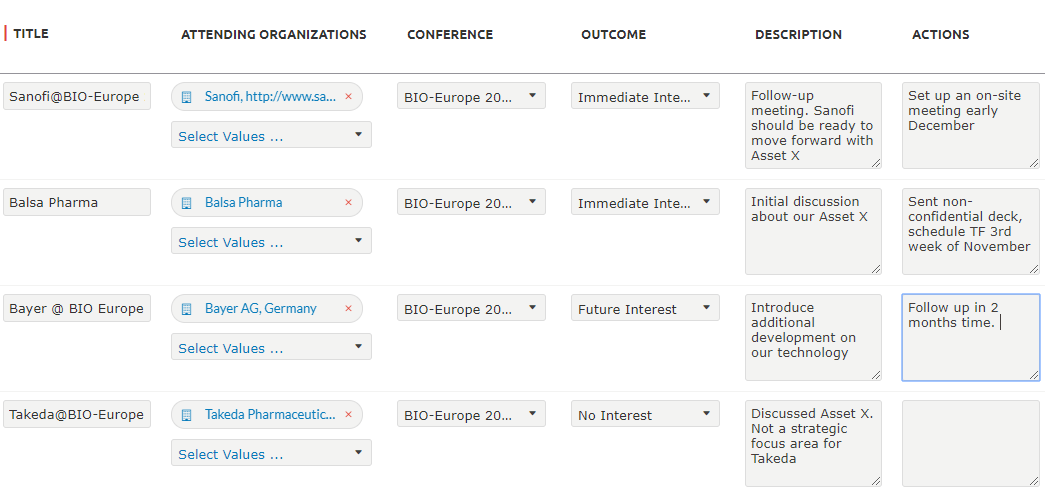Click building icon beside Balsa Pharma

click(187, 203)
